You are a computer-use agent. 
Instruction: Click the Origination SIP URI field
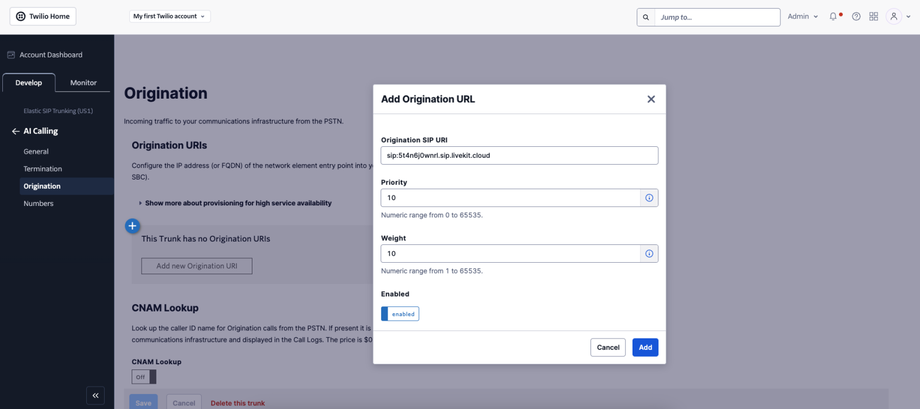(519, 156)
